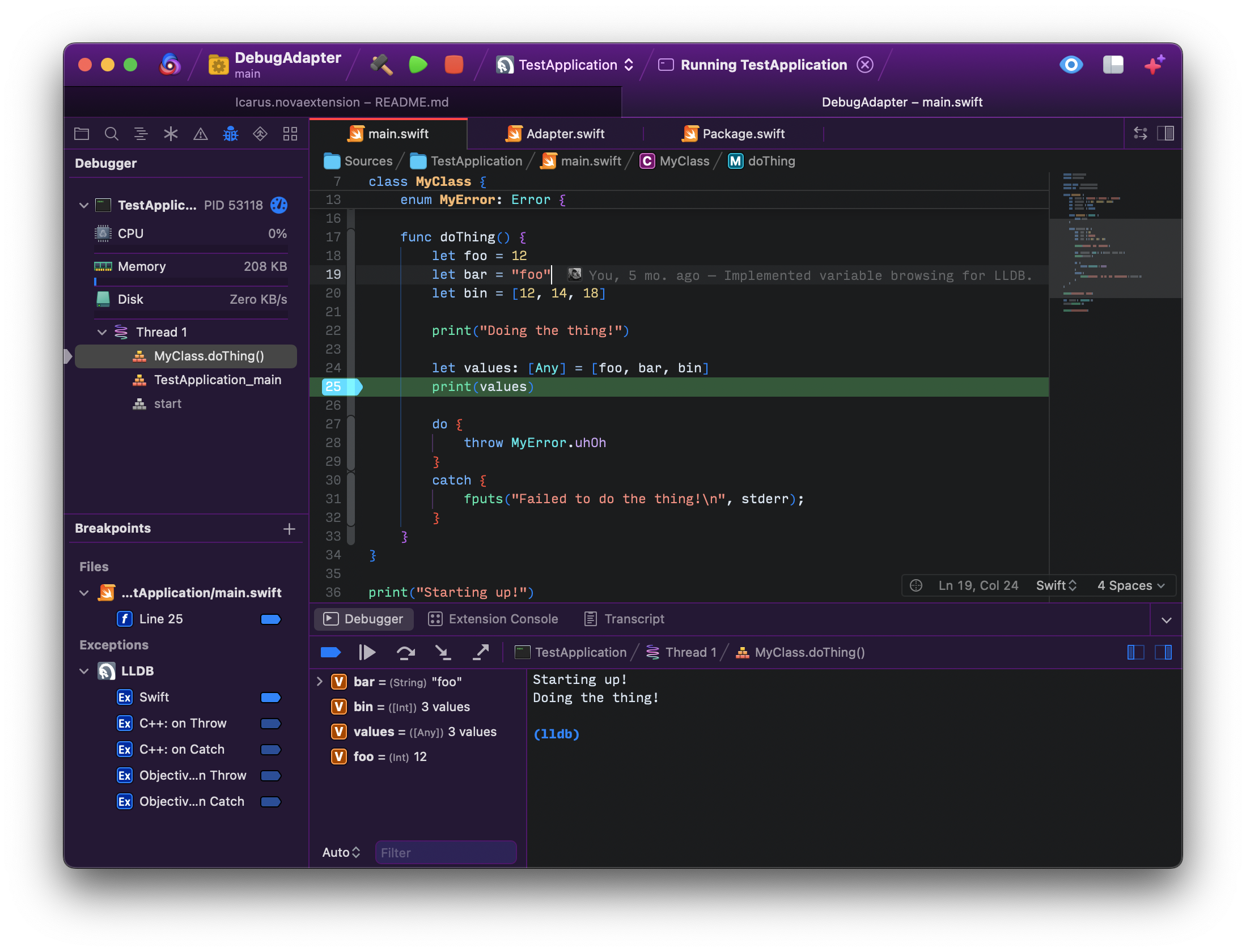Click the eye preview icon in toolbar
Screen dimensions: 1246x952
pyautogui.click(x=1071, y=65)
